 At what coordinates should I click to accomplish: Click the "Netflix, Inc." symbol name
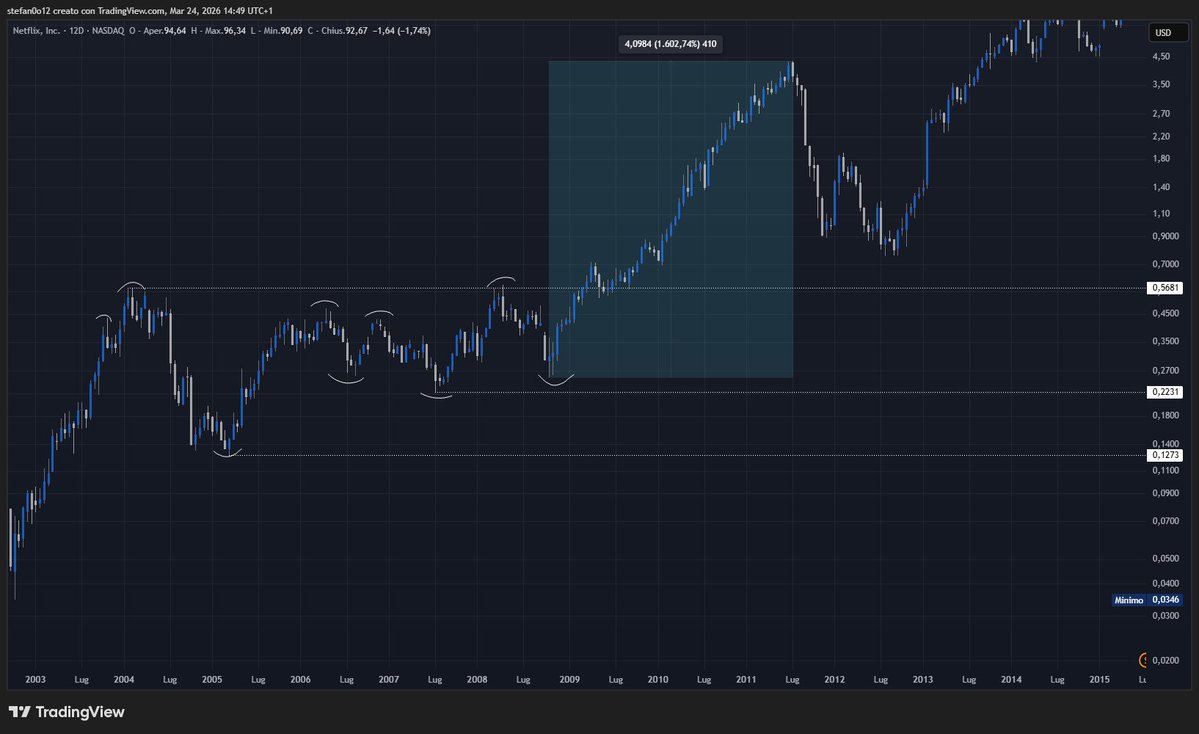click(x=36, y=31)
